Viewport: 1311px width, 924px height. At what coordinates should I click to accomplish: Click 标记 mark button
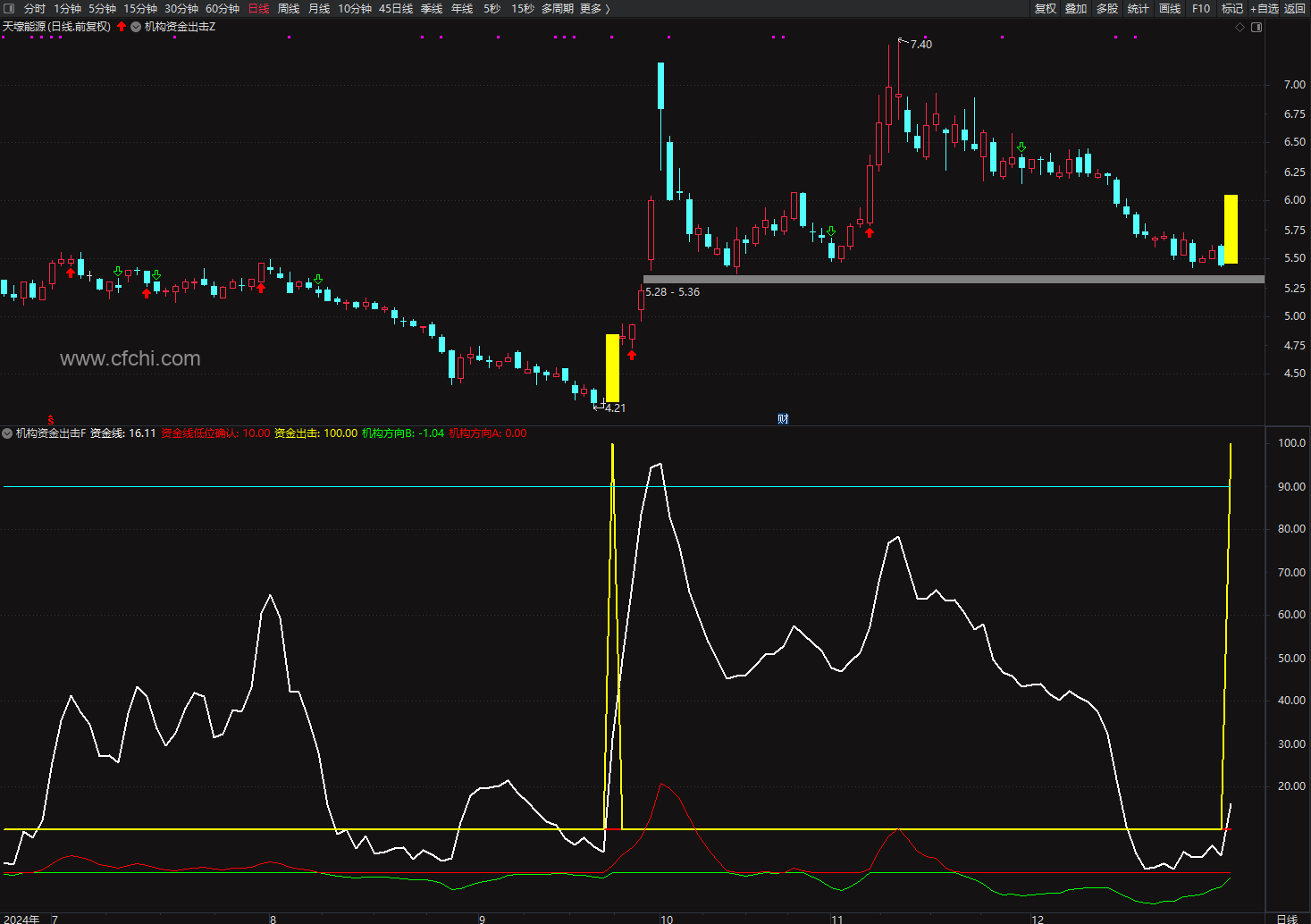point(1232,8)
